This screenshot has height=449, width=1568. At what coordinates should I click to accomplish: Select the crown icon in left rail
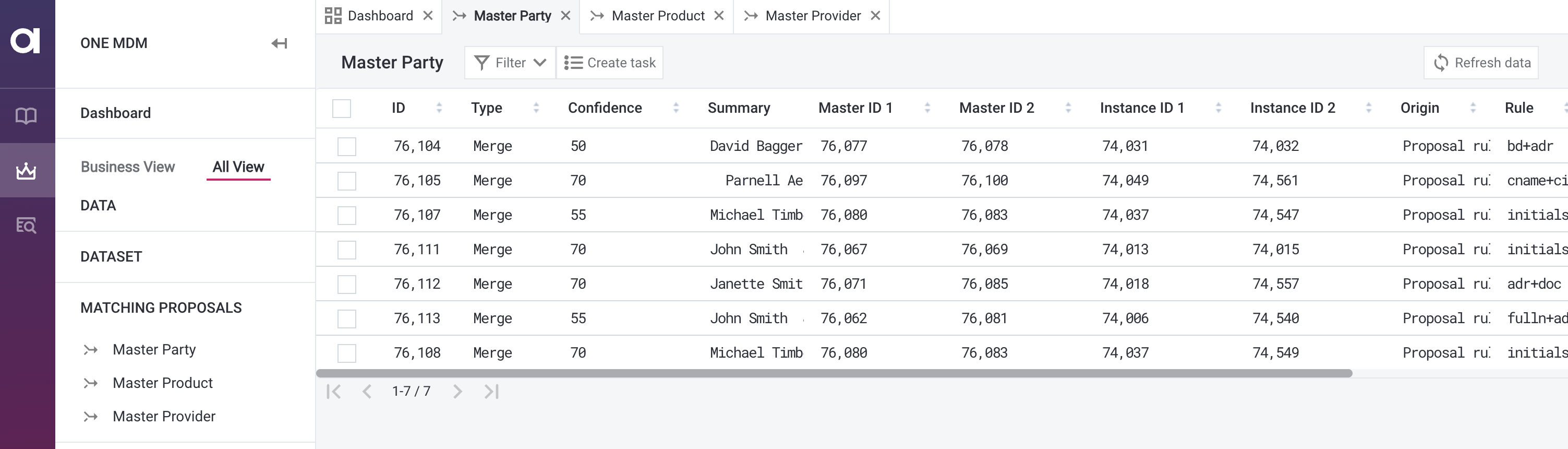click(26, 171)
